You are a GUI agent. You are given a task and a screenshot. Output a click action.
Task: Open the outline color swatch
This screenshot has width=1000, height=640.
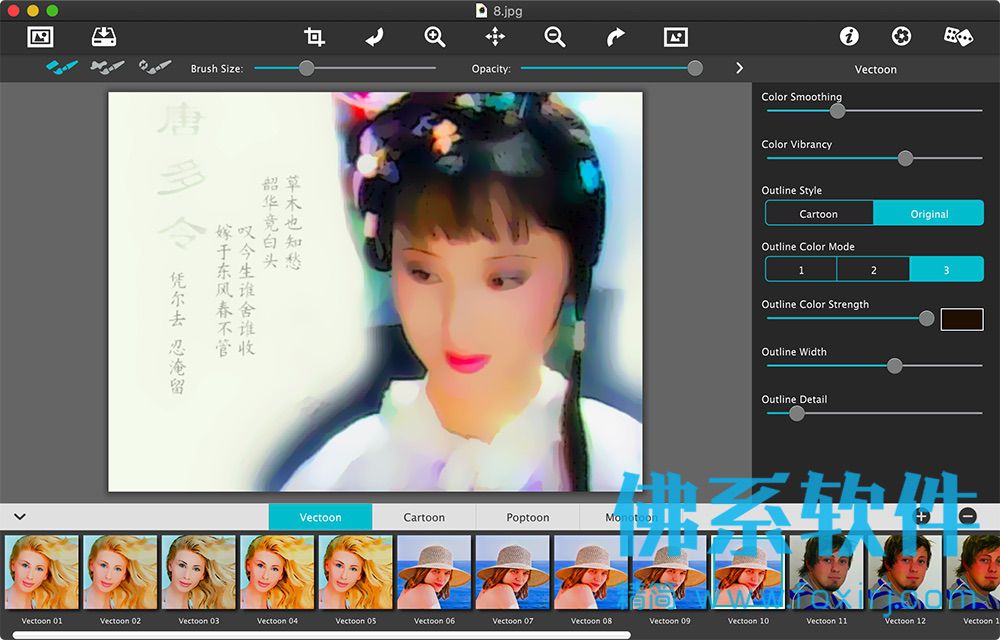tap(962, 319)
